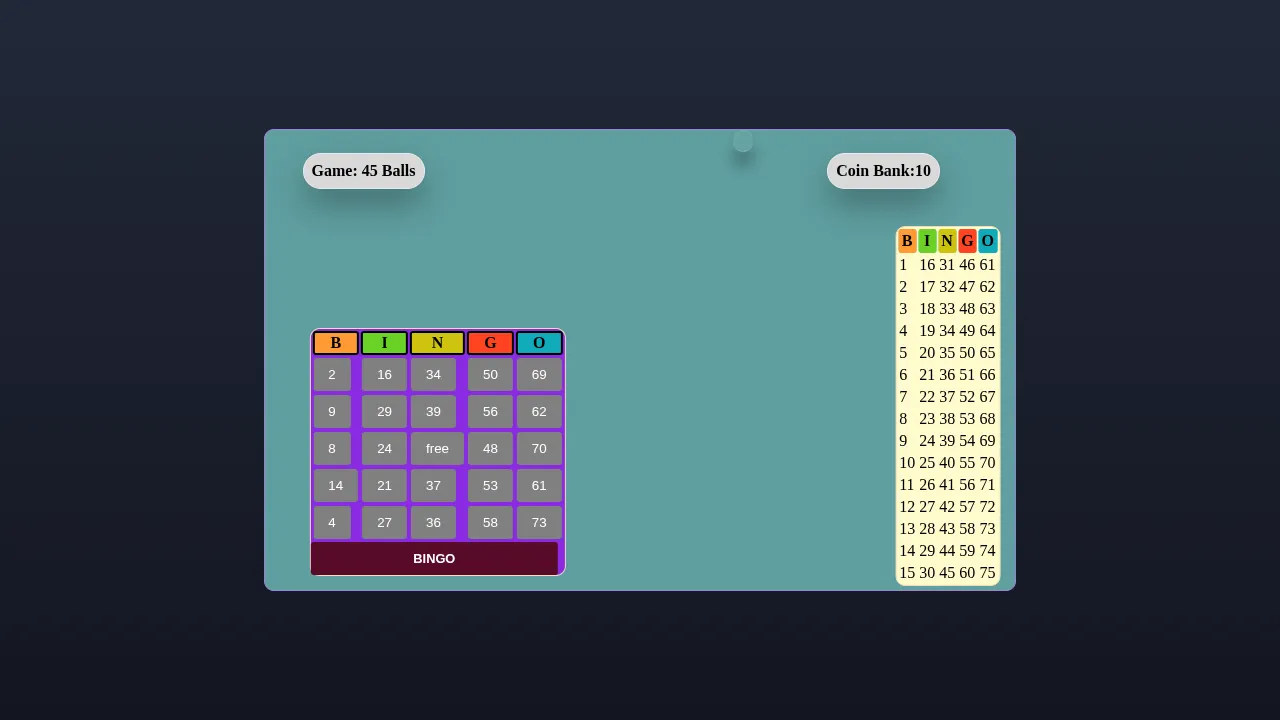Click number 52 on the number board
Screen dimensions: 1280x720
point(967,397)
